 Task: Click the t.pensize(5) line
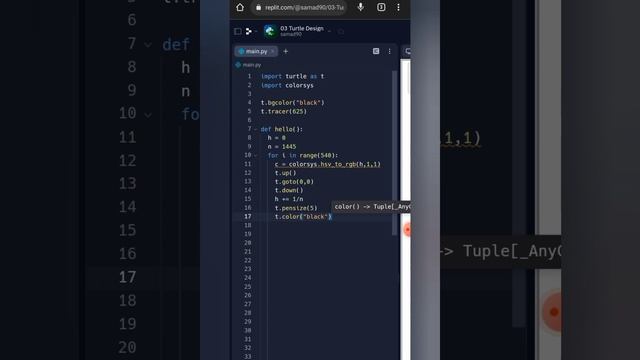coord(296,208)
